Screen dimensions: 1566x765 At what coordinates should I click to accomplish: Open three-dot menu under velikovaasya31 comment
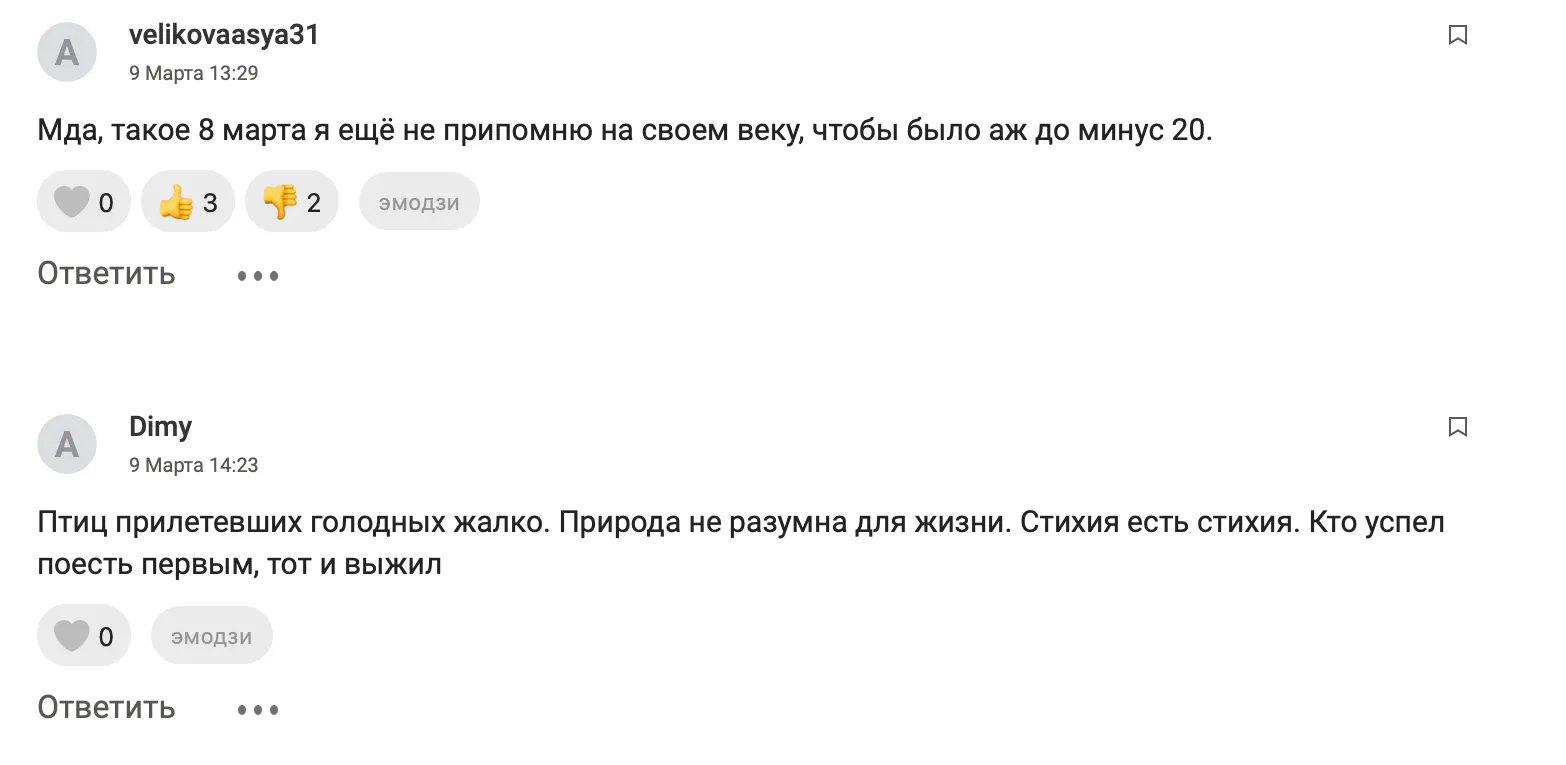[258, 275]
